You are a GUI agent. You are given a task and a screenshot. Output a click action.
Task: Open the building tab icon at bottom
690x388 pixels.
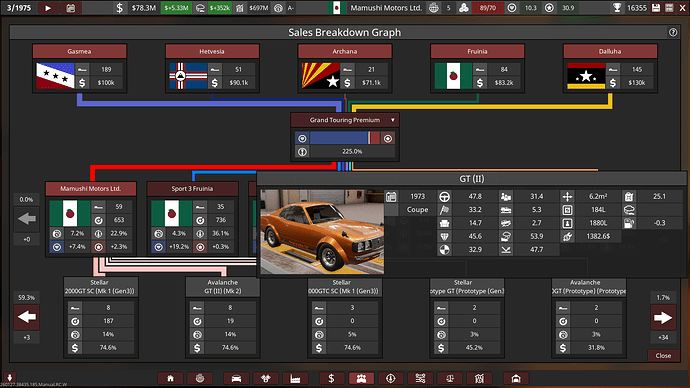(x=479, y=378)
